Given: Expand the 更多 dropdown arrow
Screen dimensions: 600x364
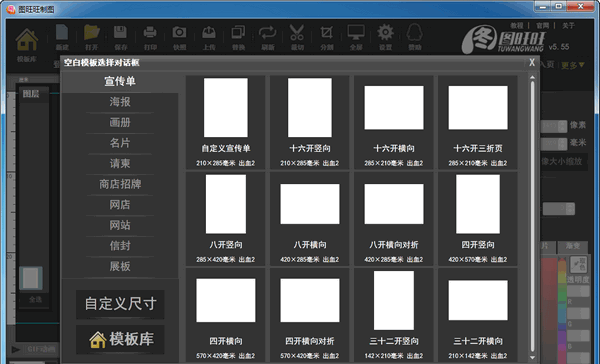Looking at the screenshot, I should tap(582, 65).
